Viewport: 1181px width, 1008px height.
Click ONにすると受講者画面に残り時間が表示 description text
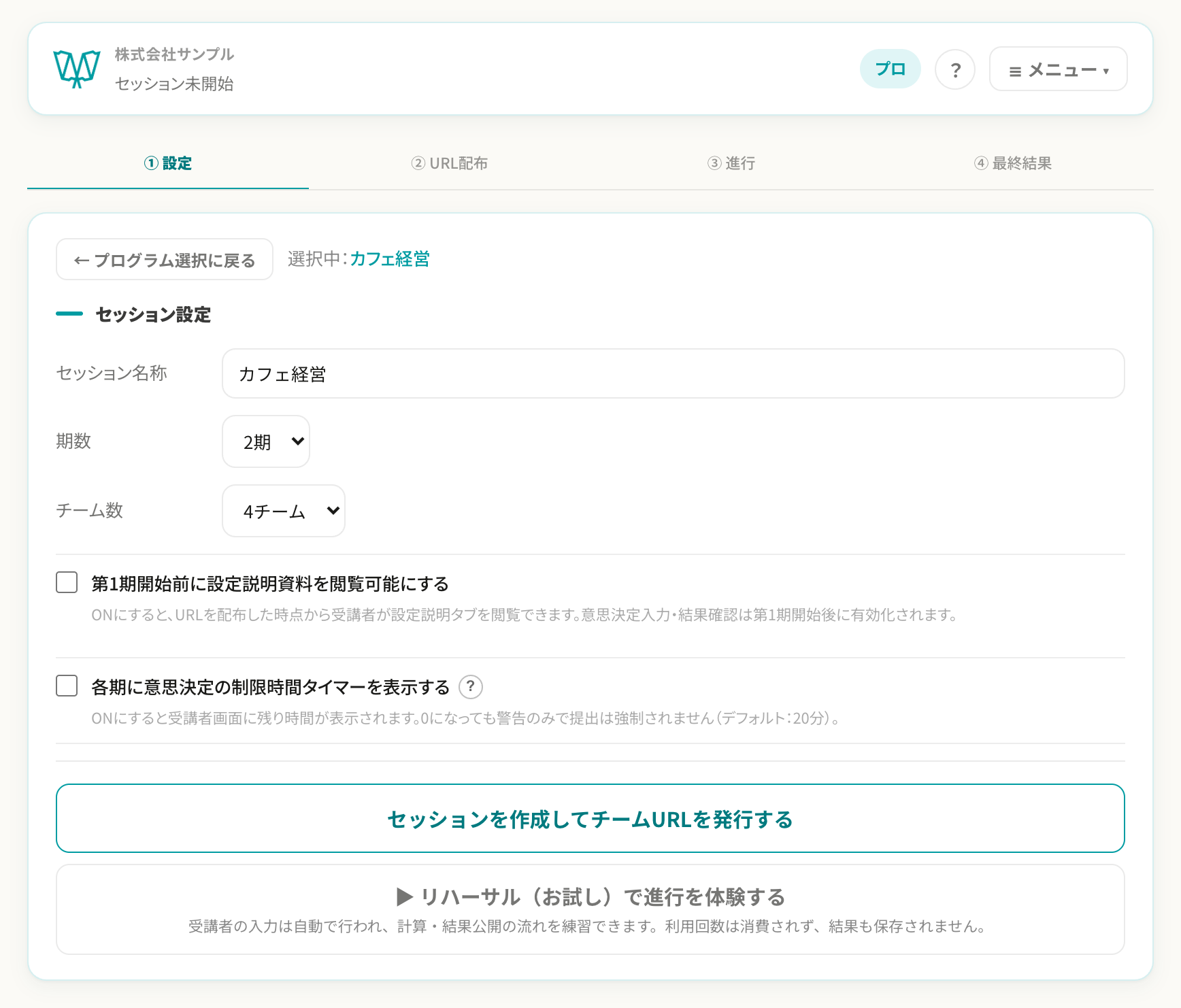pos(465,718)
